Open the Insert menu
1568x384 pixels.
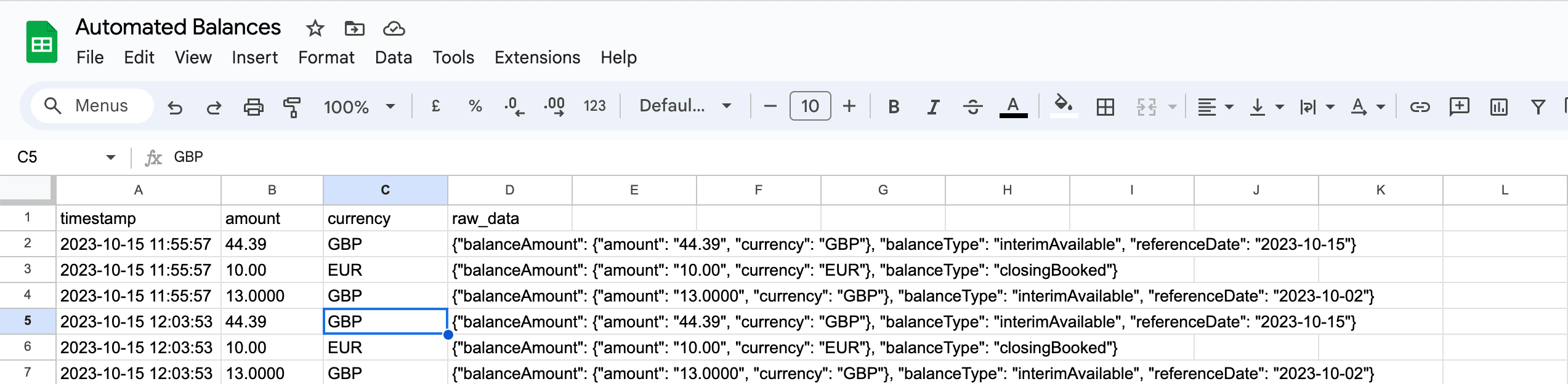[x=255, y=58]
